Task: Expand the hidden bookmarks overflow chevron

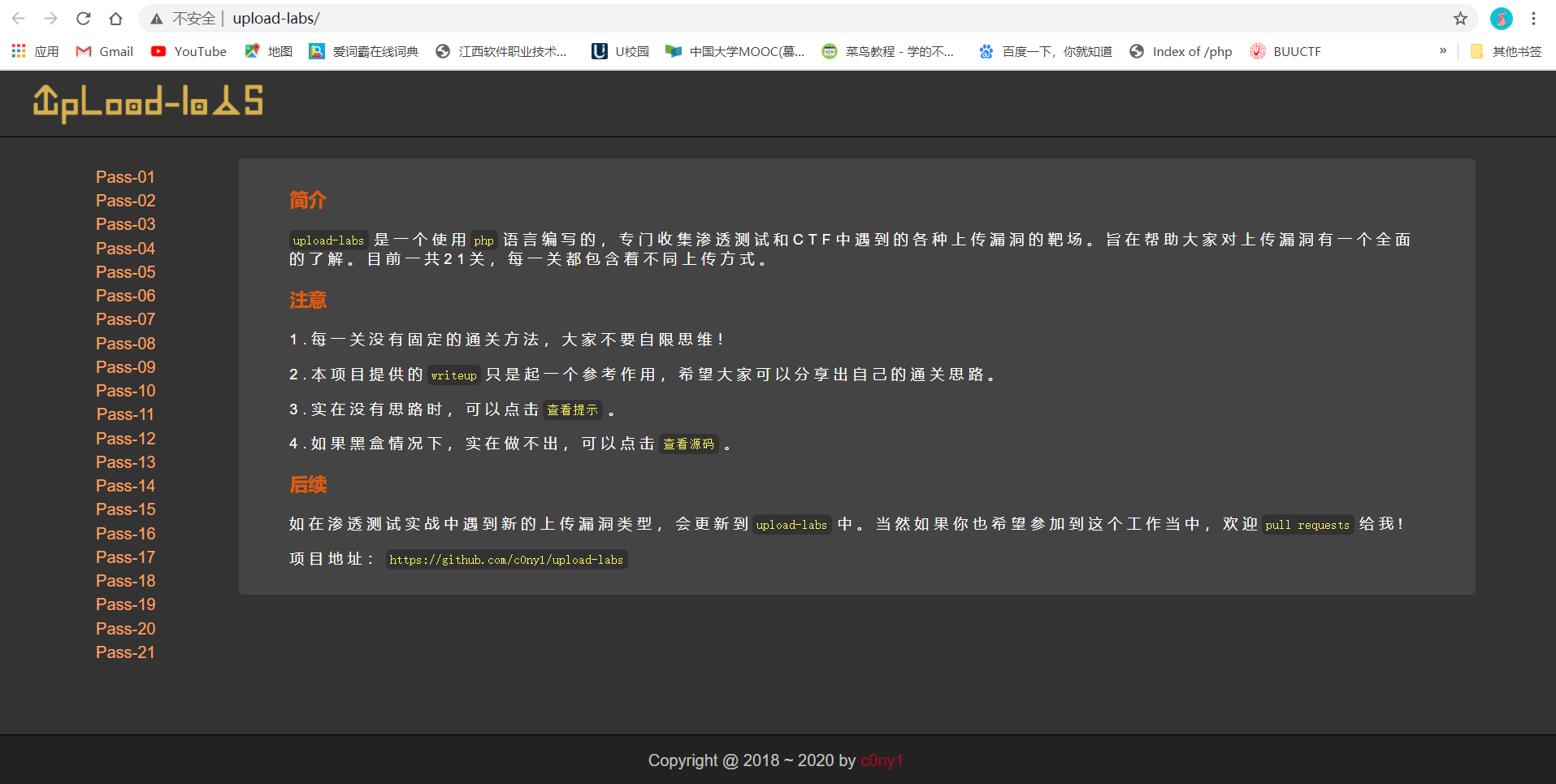Action: (1444, 50)
